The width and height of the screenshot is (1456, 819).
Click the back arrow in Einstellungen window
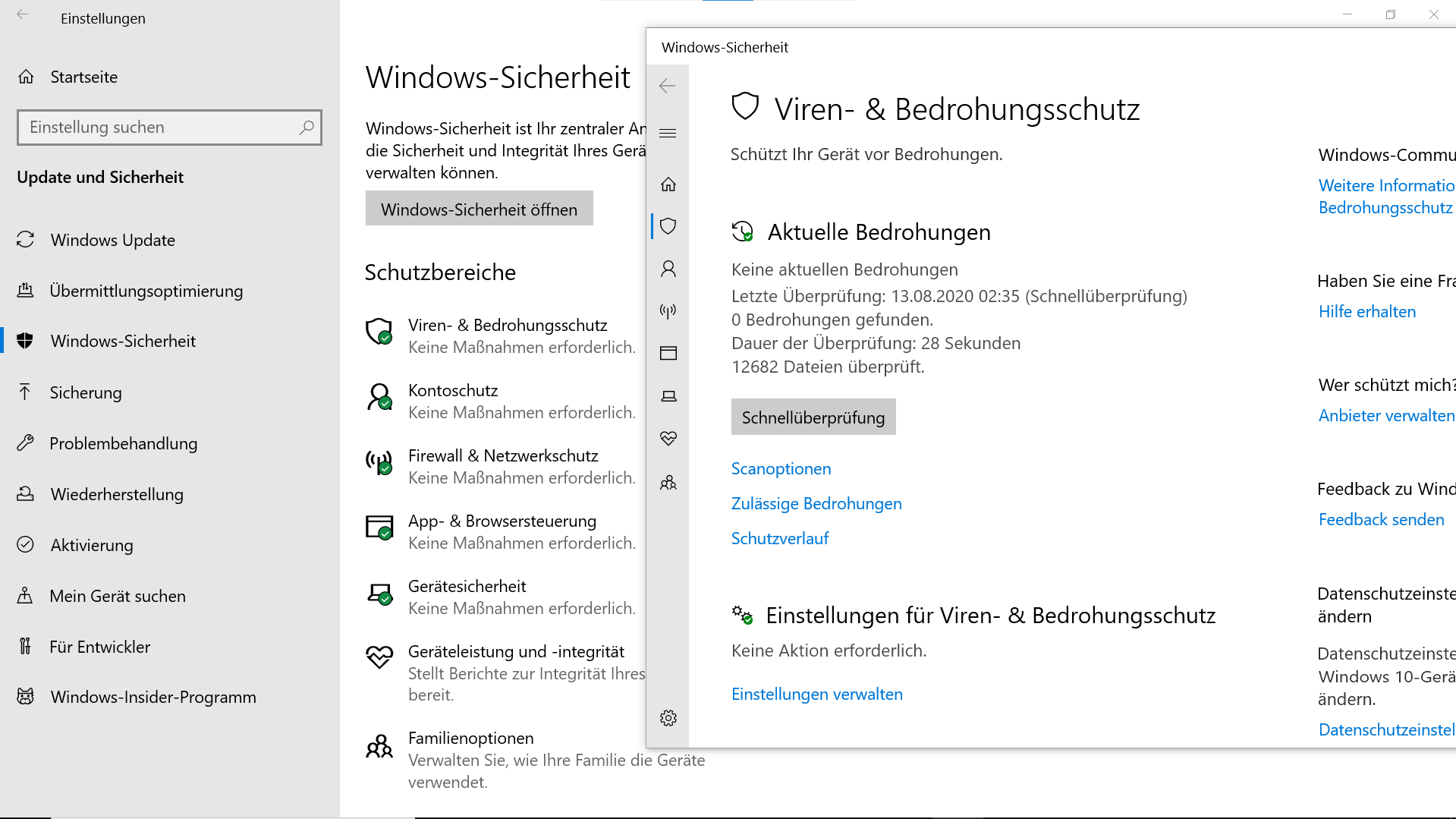point(23,14)
